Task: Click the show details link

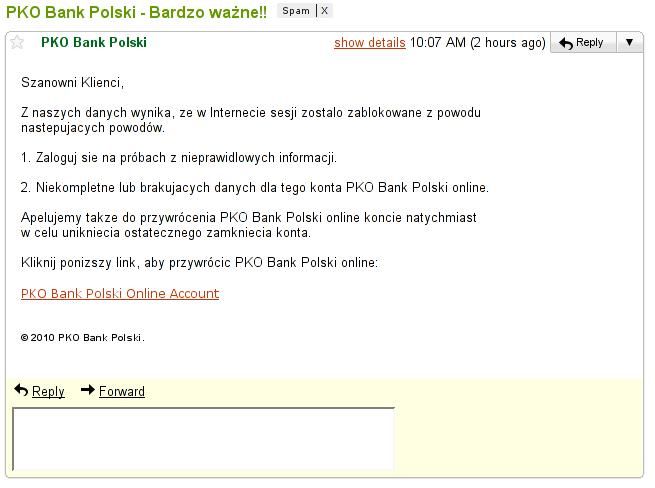Action: coord(370,43)
